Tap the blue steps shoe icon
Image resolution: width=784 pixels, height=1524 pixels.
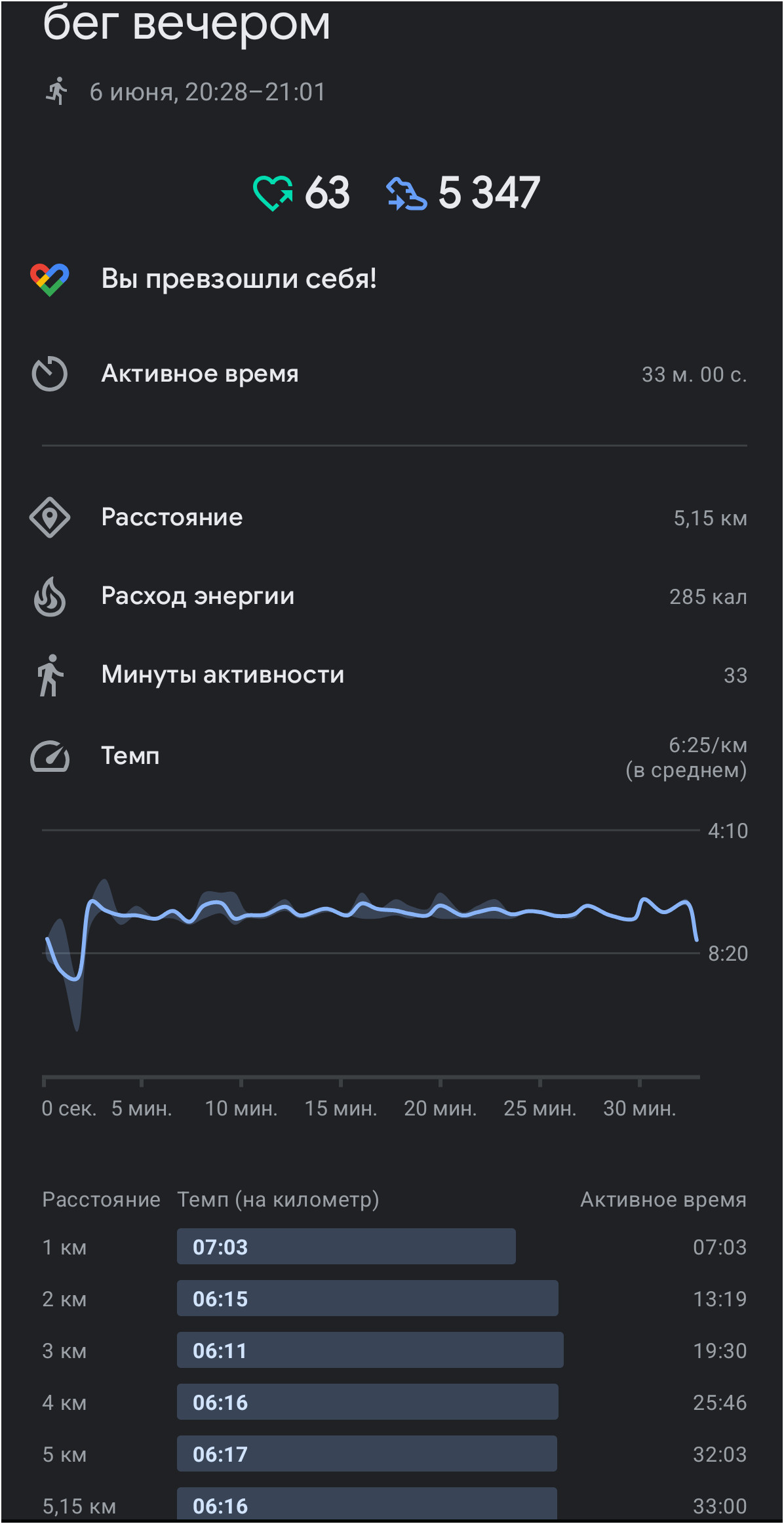[406, 194]
